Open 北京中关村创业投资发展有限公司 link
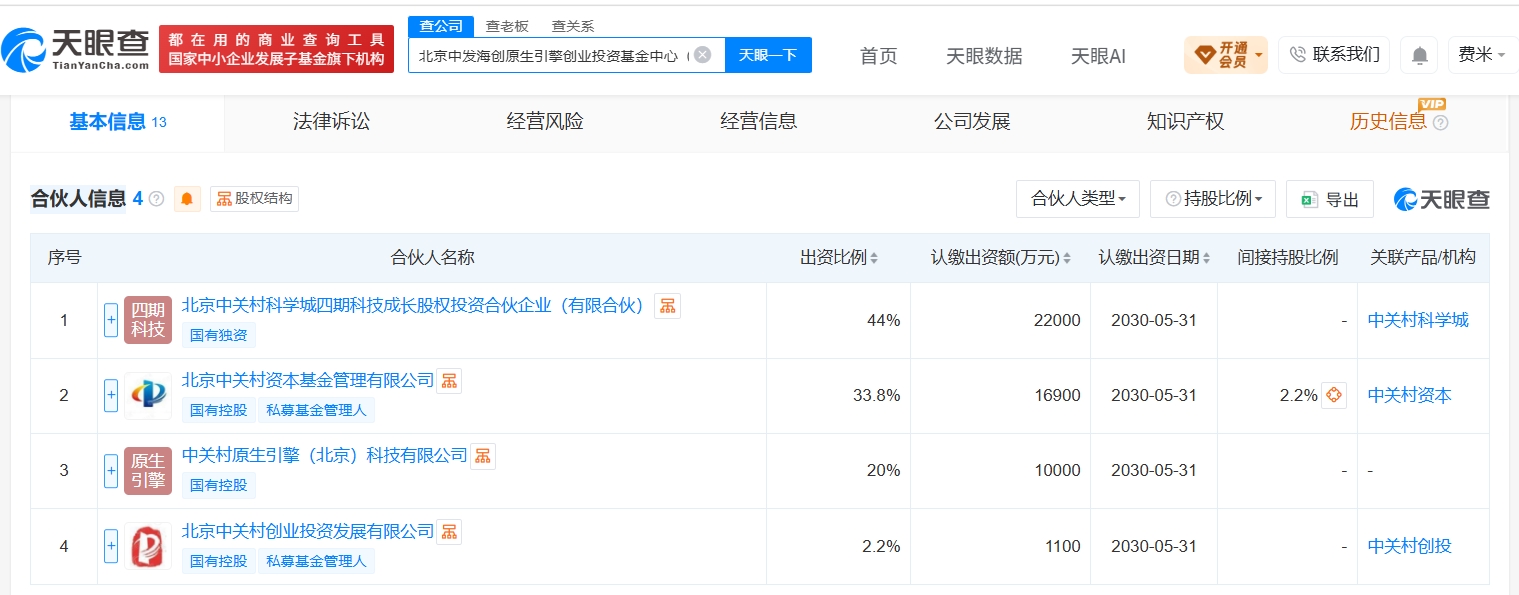This screenshot has width=1519, height=595. (x=308, y=532)
